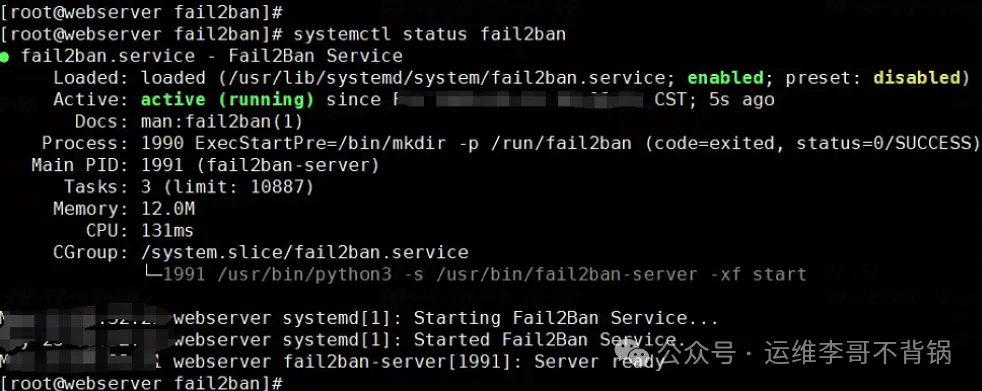982x391 pixels.
Task: Click the green active status dot
Action: [4, 57]
